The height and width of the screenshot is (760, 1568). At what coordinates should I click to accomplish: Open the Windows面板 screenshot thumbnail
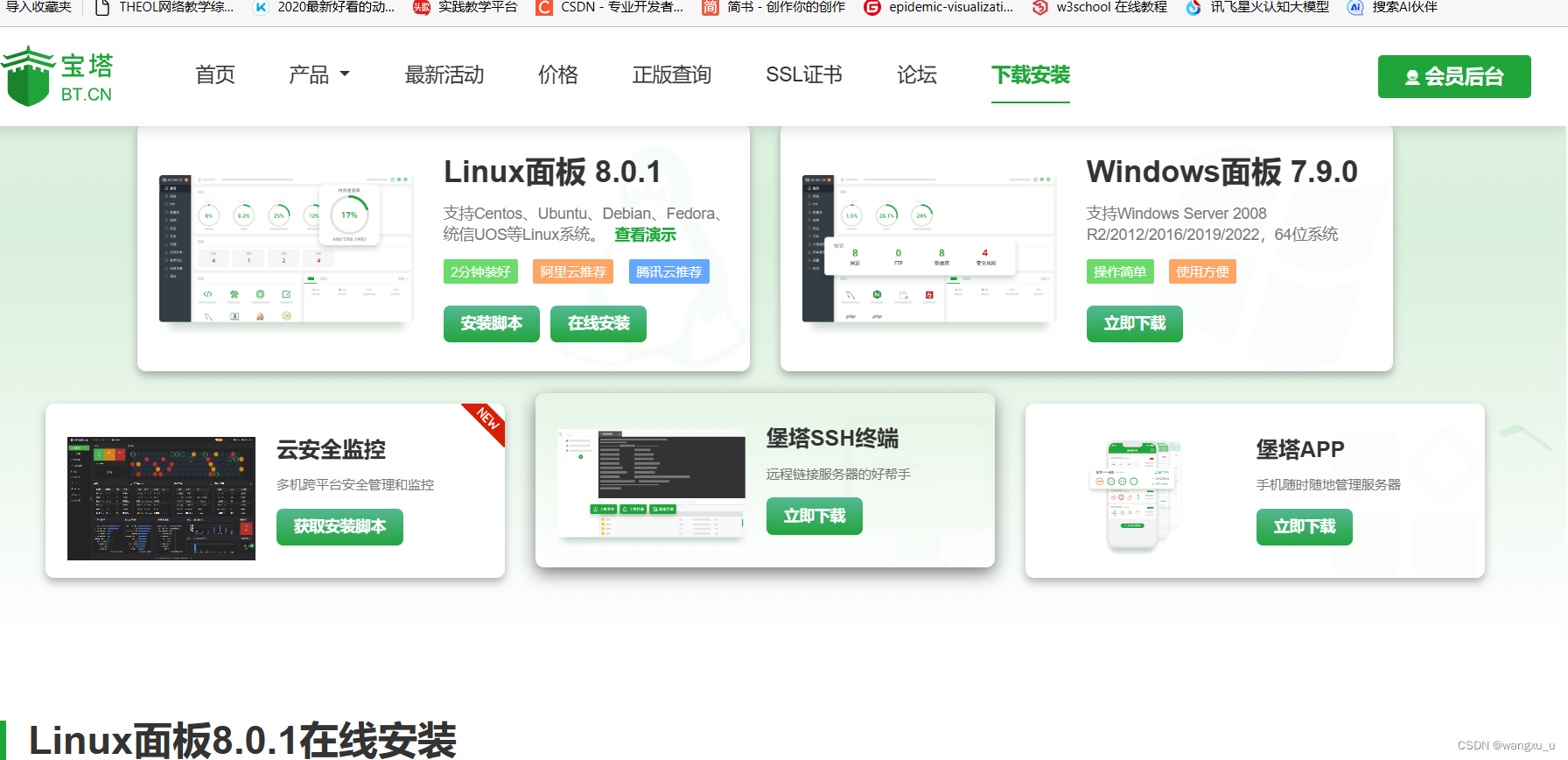(929, 249)
